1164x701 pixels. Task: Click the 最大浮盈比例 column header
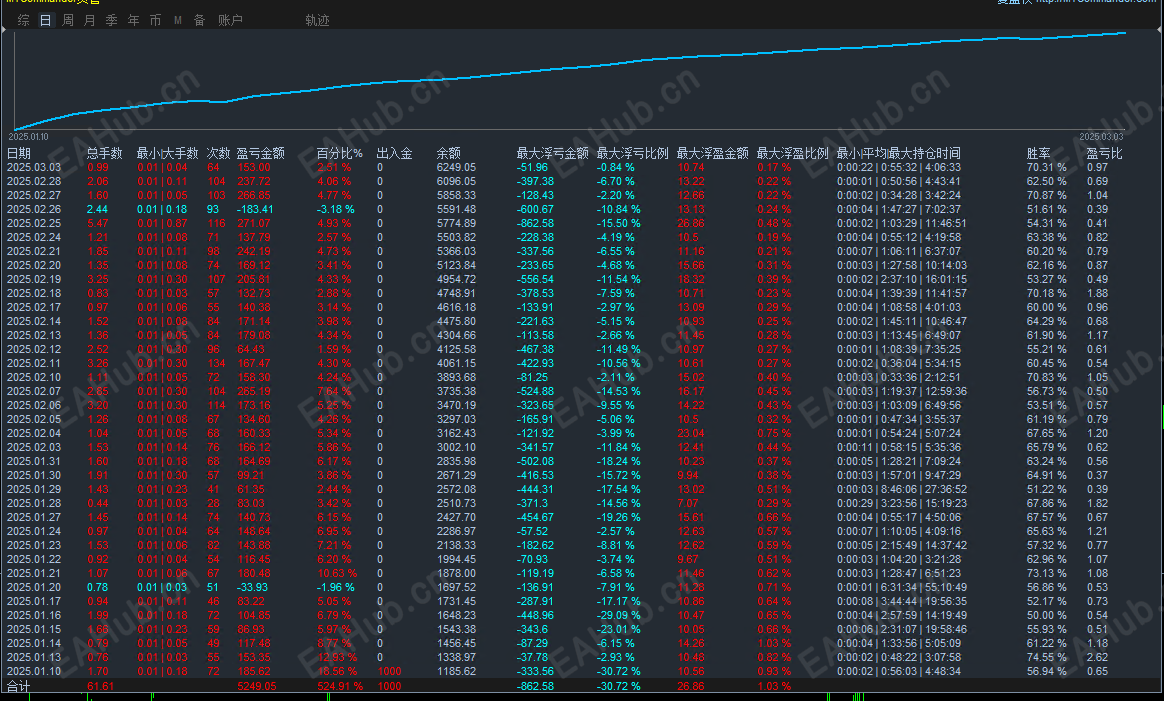tap(792, 153)
